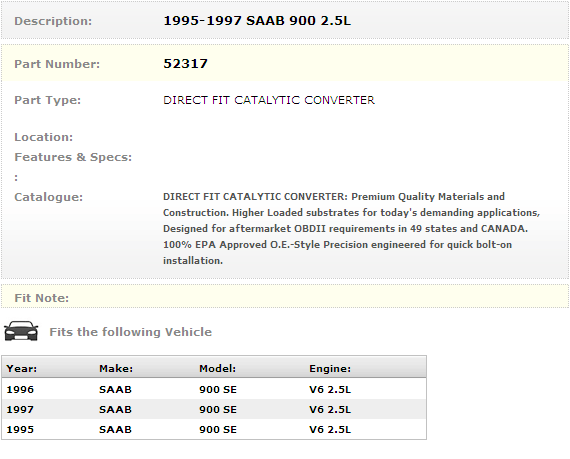Click the car icon beside Fits the following Vehicle
This screenshot has width=570, height=459.
(x=21, y=331)
